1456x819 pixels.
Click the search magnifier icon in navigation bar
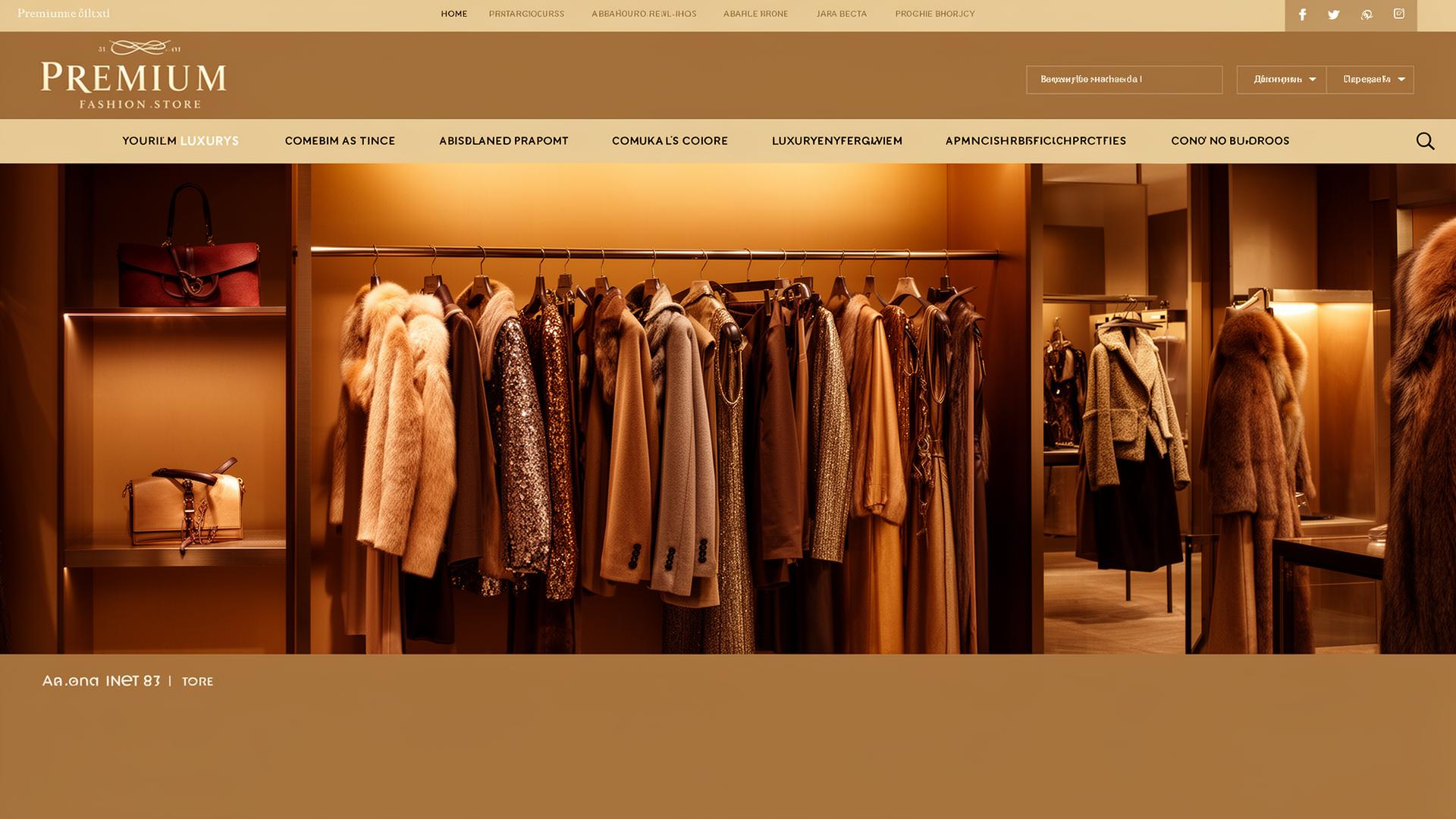1426,140
